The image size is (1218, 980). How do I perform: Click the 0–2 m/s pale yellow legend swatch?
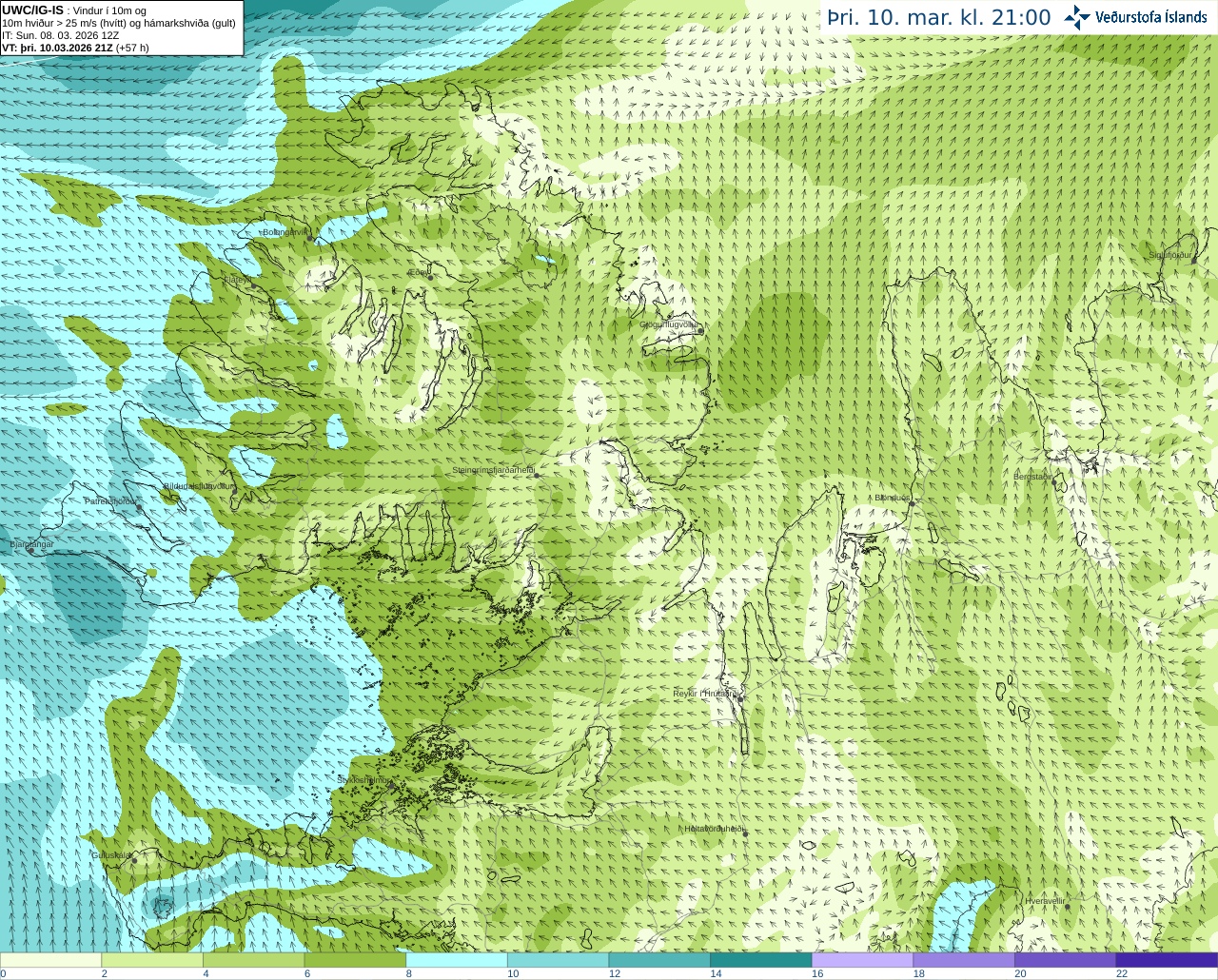[x=50, y=960]
